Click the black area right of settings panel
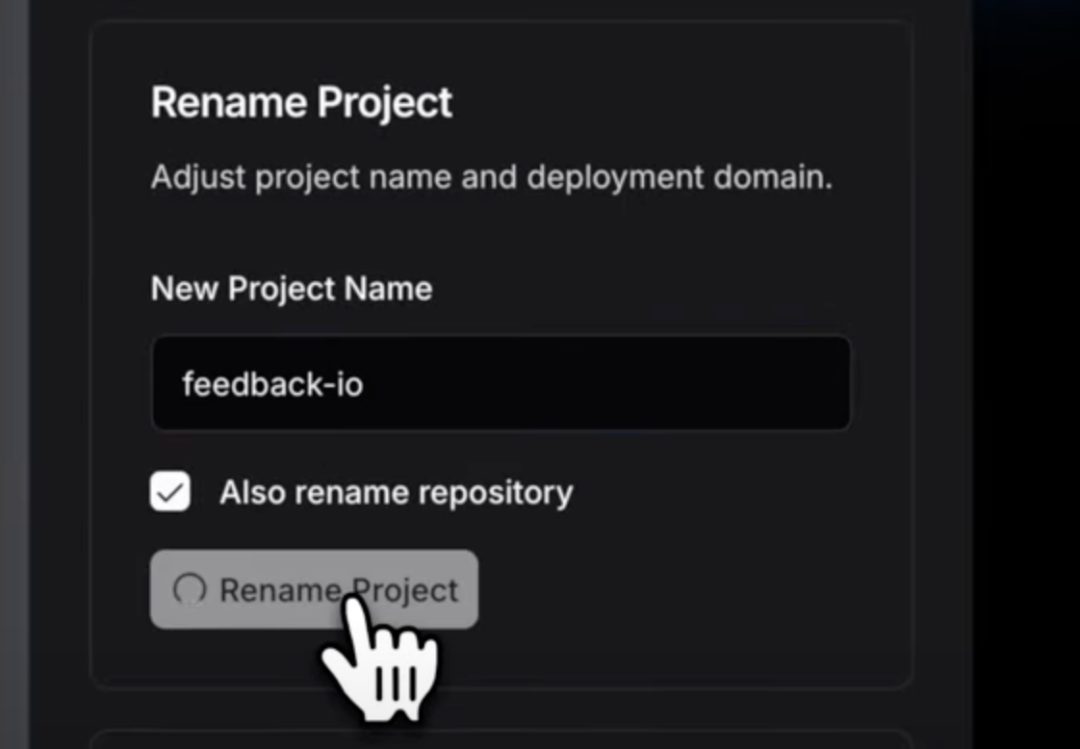This screenshot has height=749, width=1080. 1026,374
